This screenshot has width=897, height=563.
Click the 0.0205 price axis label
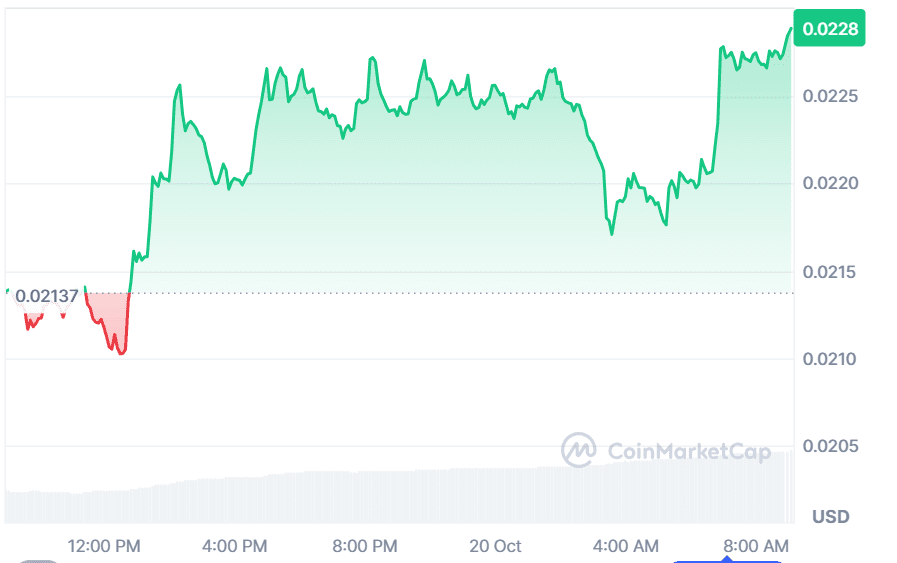[830, 446]
